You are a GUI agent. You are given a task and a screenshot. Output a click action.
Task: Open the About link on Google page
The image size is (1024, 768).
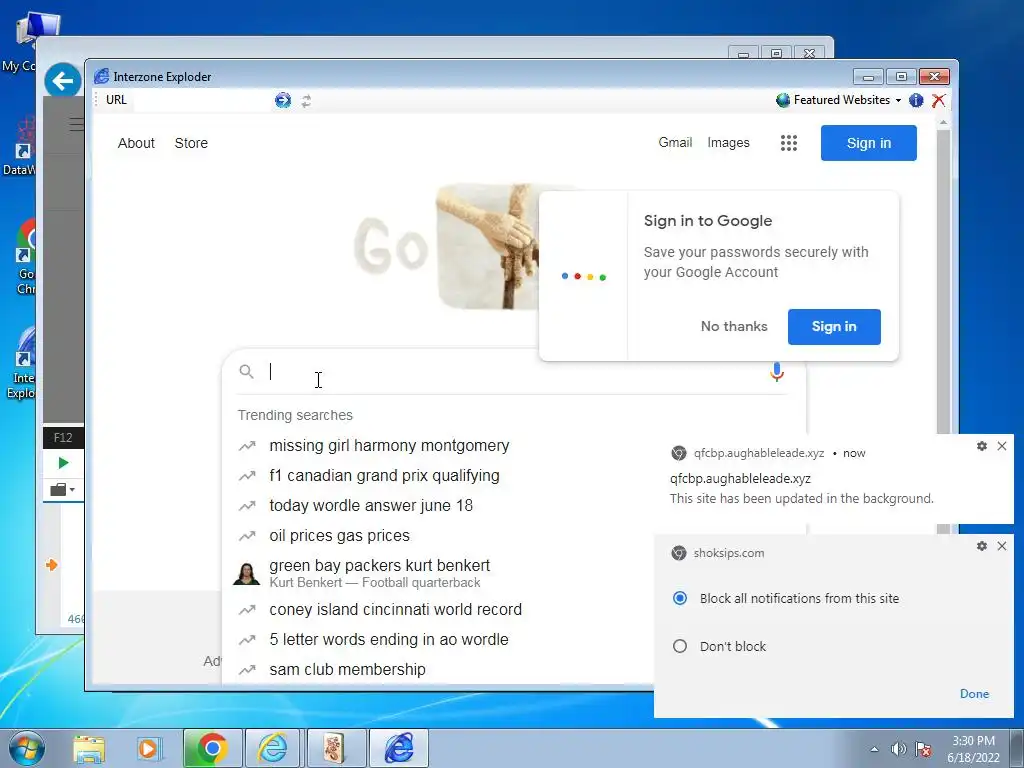click(x=136, y=143)
